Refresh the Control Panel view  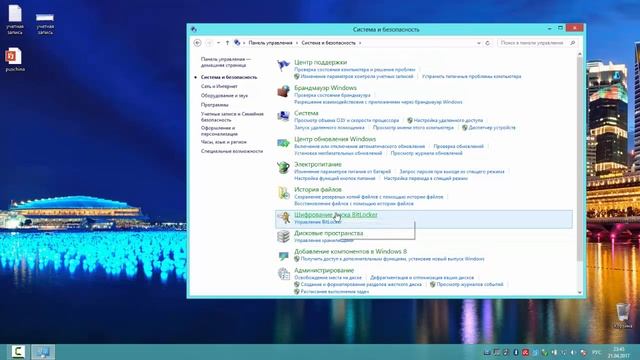click(x=487, y=43)
